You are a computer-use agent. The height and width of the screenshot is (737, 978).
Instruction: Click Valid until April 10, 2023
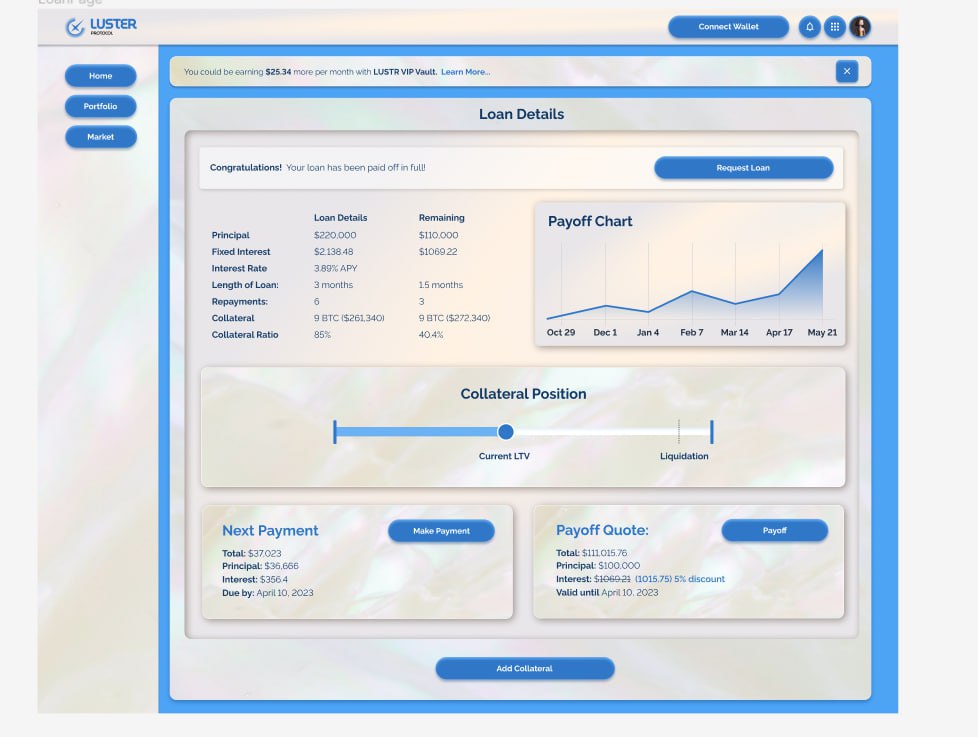tap(607, 592)
